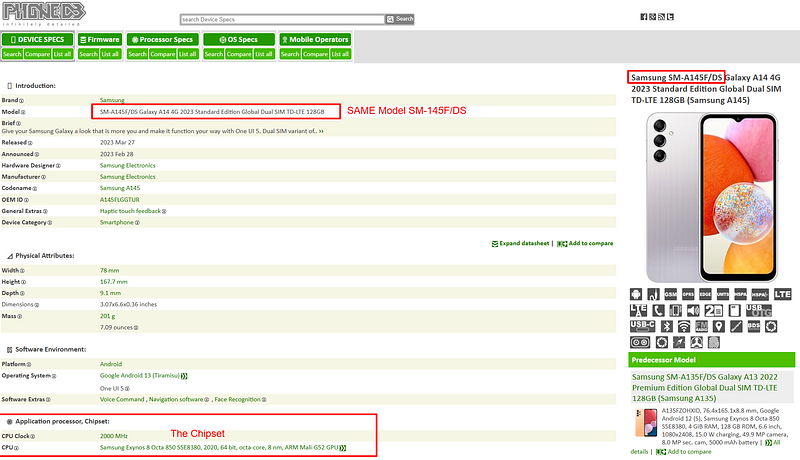The width and height of the screenshot is (800, 460).
Task: Click the EDGE network icon
Action: [705, 294]
